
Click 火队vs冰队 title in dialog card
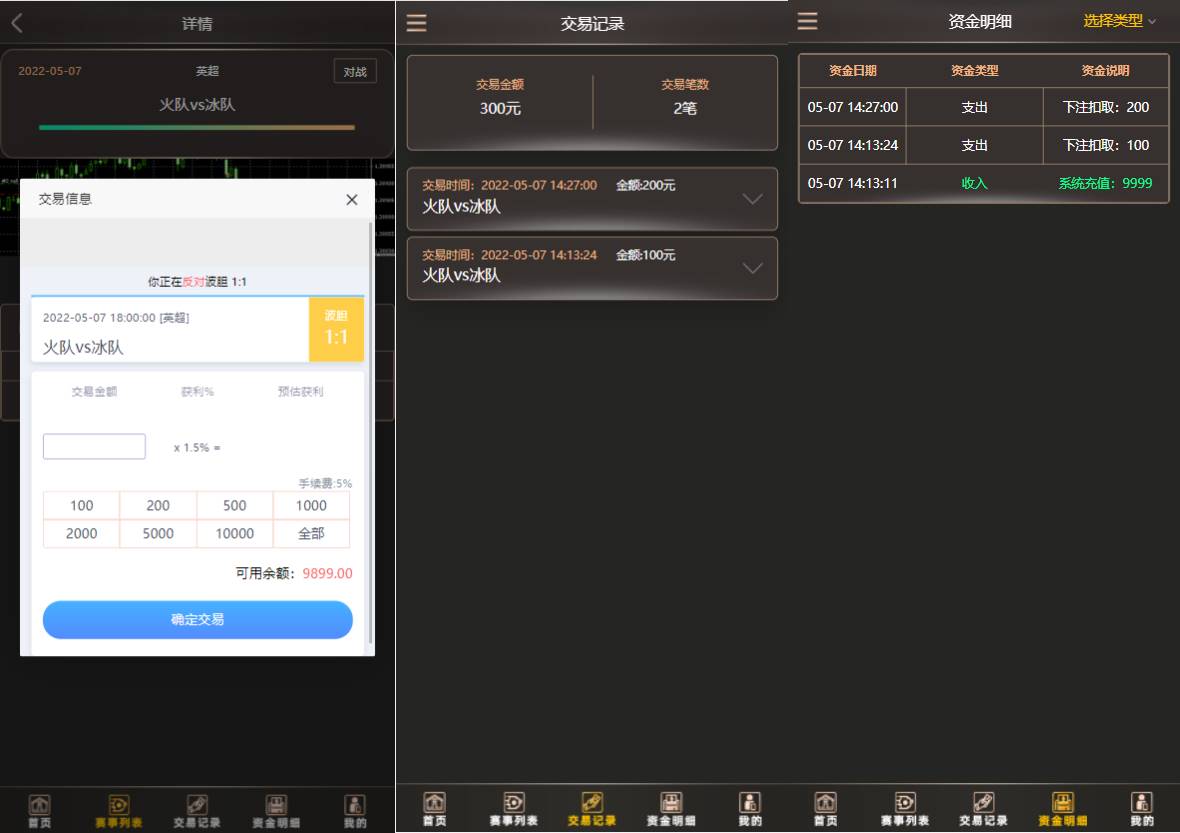point(83,347)
